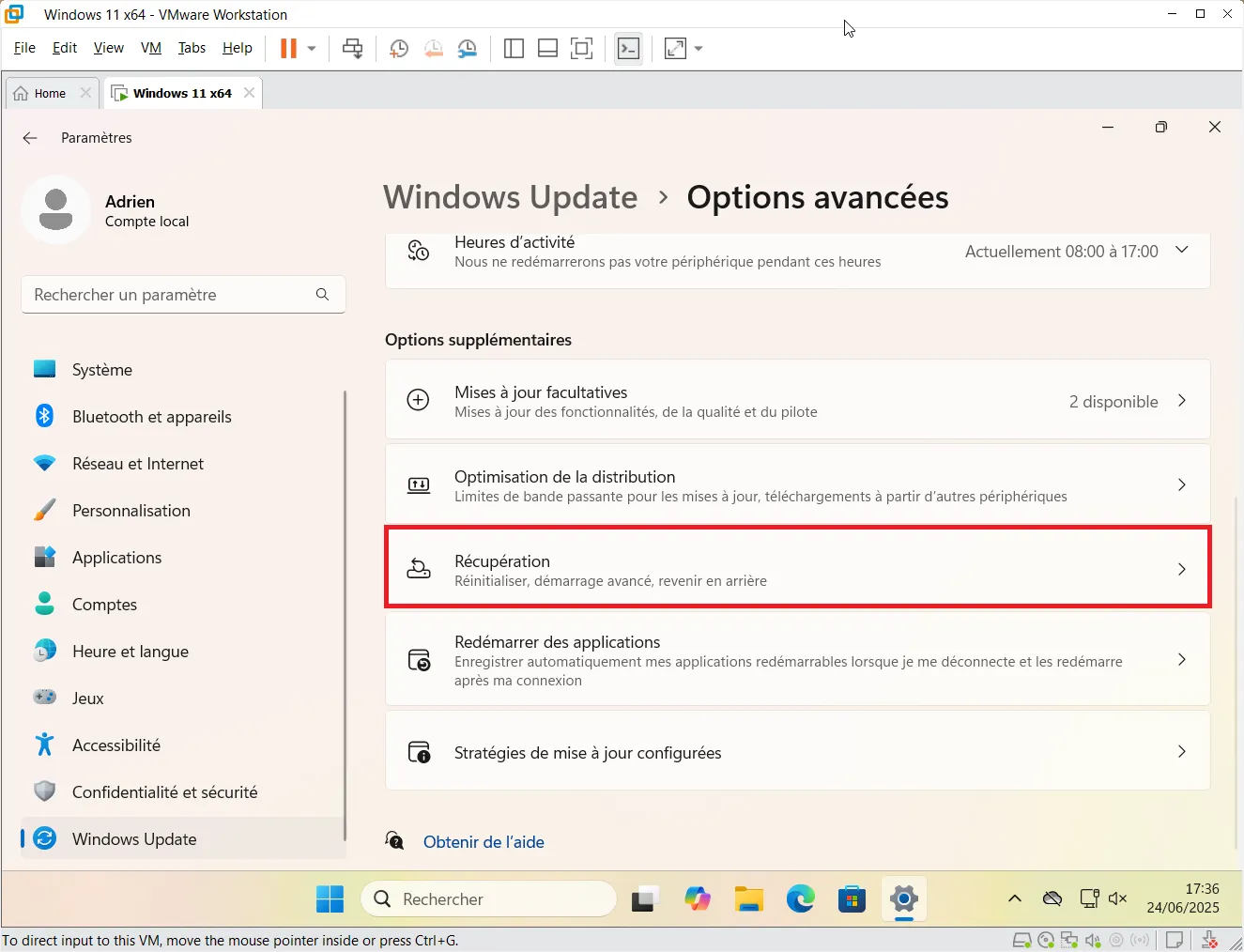The height and width of the screenshot is (952, 1244).
Task: Show hidden system tray icons
Action: (1015, 898)
